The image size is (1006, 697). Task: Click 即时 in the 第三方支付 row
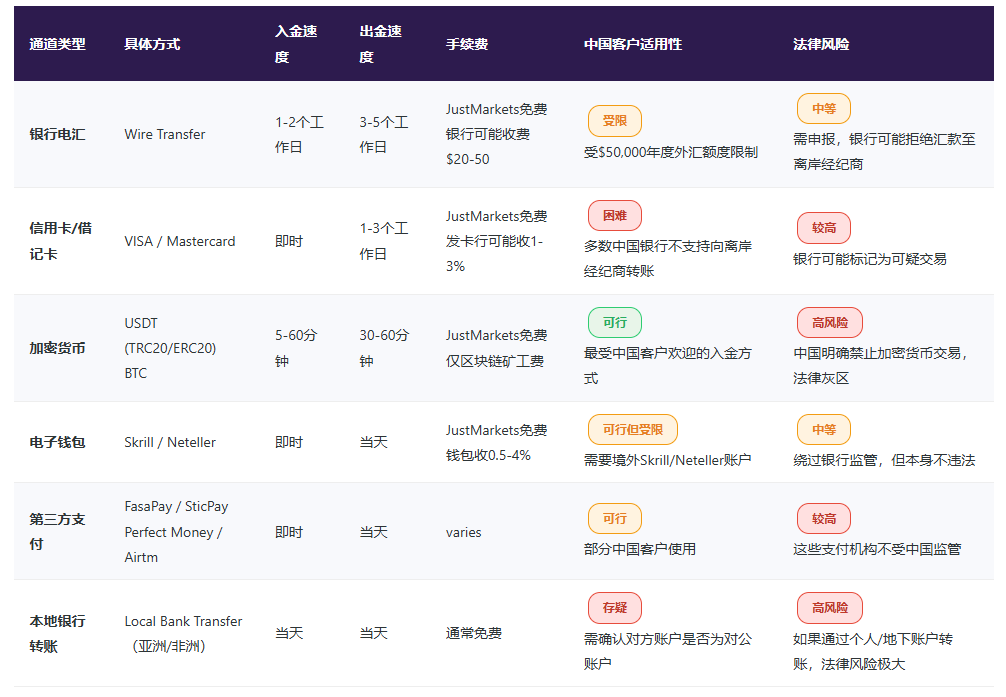(289, 532)
